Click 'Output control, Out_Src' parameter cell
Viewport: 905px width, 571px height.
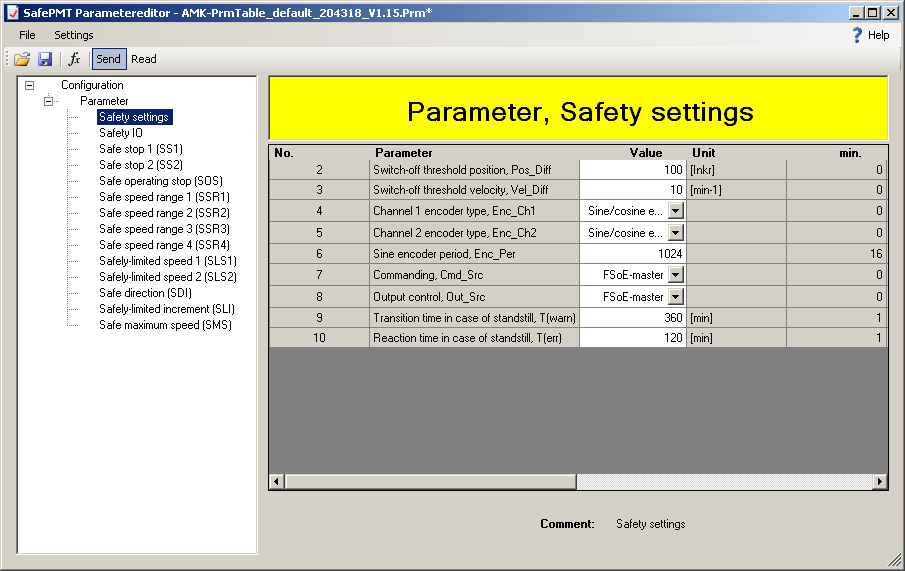coord(474,297)
